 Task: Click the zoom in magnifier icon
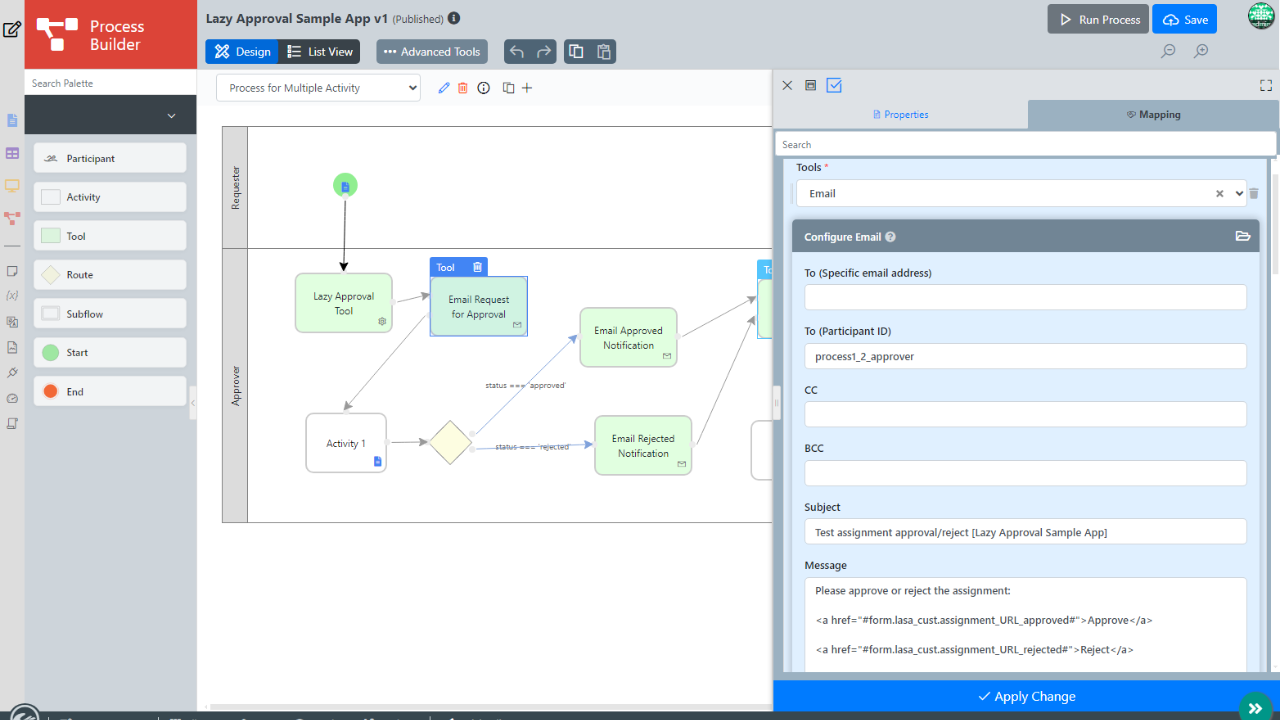coord(1201,52)
